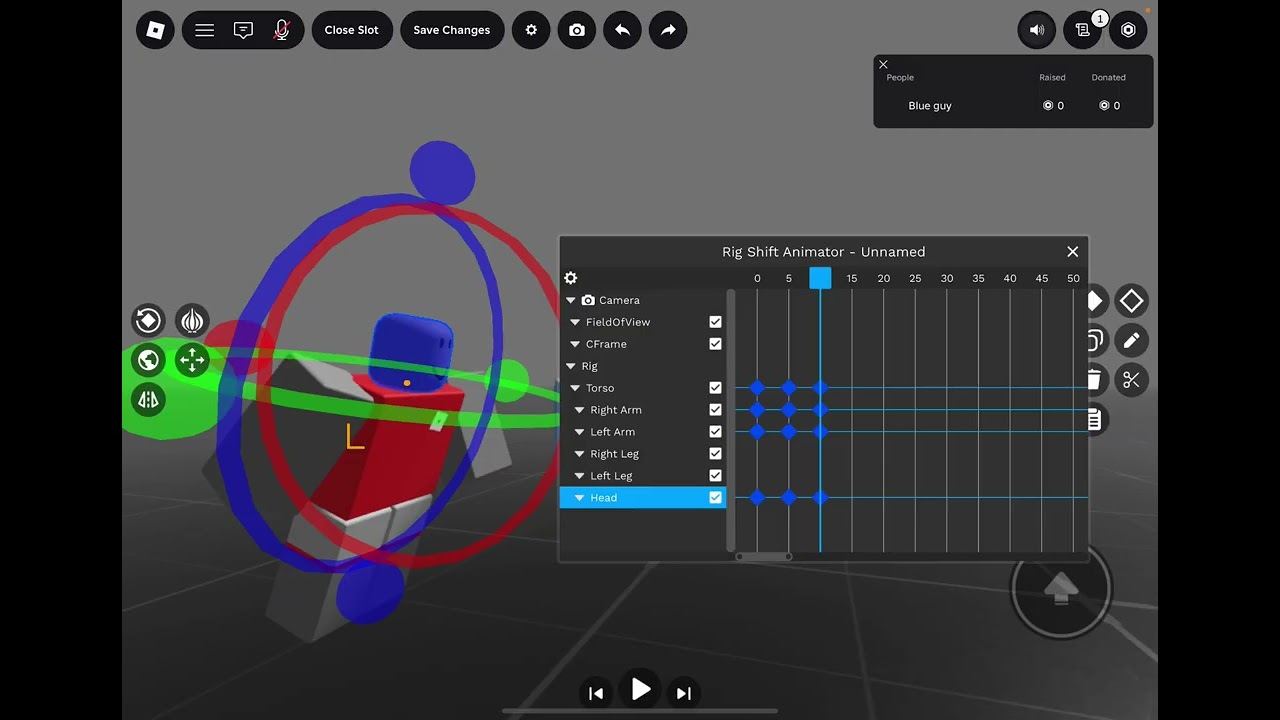The image size is (1280, 720).
Task: Select Torso keyframe at frame 0
Action: point(757,388)
